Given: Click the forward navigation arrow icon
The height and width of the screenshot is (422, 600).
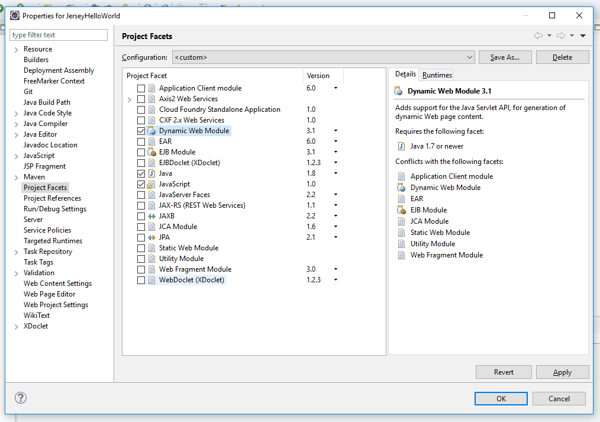Looking at the screenshot, I should click(x=562, y=36).
